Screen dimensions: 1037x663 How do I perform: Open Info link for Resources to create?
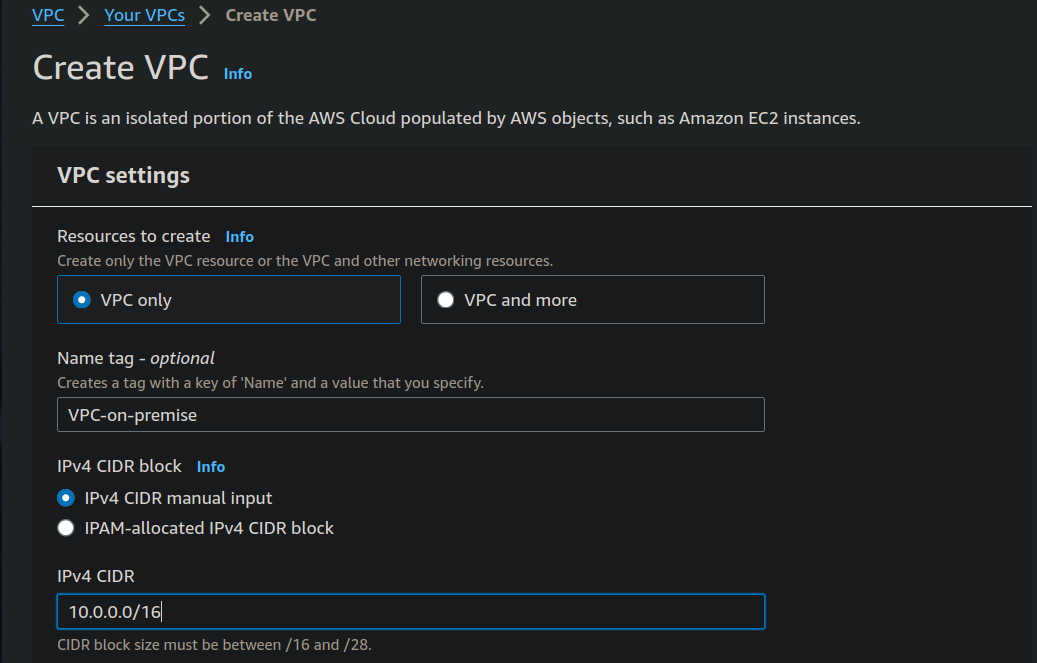click(240, 237)
